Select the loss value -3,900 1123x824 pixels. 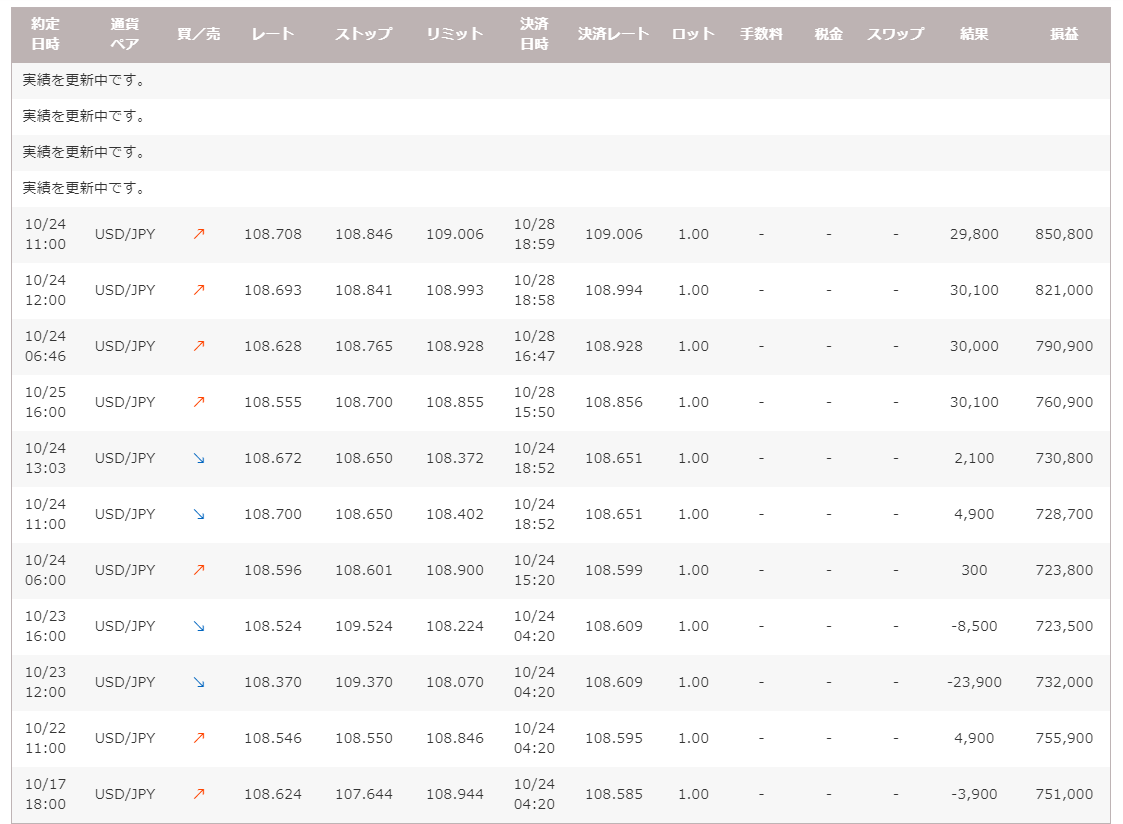(x=974, y=794)
